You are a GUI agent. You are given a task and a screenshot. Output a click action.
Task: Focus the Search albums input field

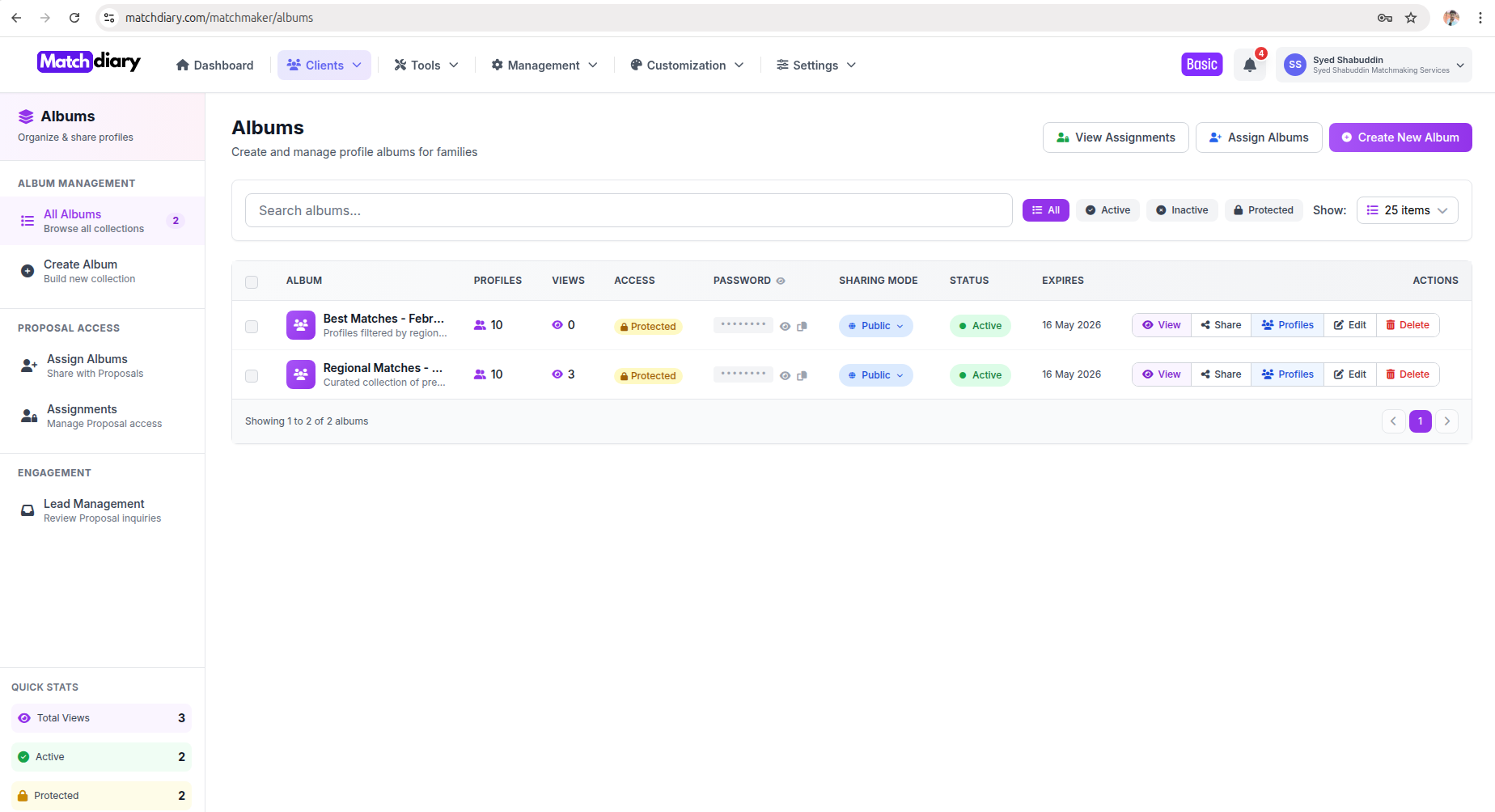tap(628, 210)
